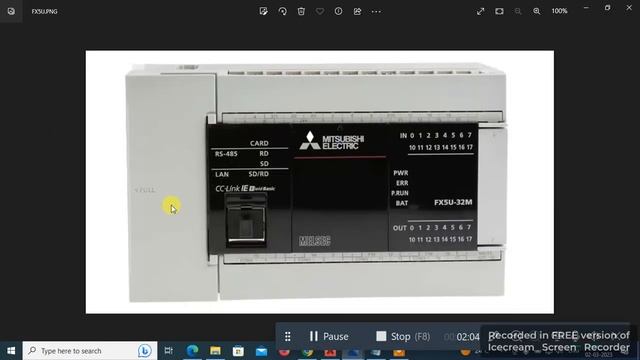The height and width of the screenshot is (360, 640).
Task: Open Mail app from taskbar
Action: point(261,351)
